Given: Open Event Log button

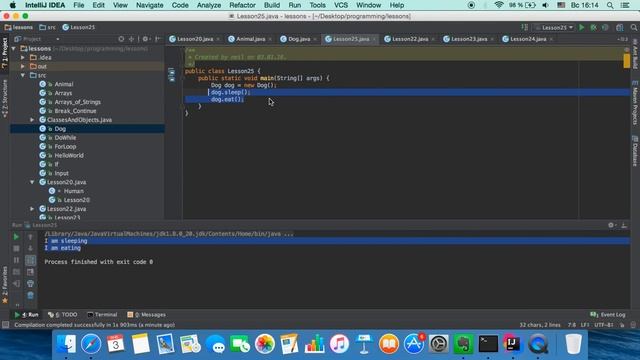Looking at the screenshot, I should click(608, 315).
